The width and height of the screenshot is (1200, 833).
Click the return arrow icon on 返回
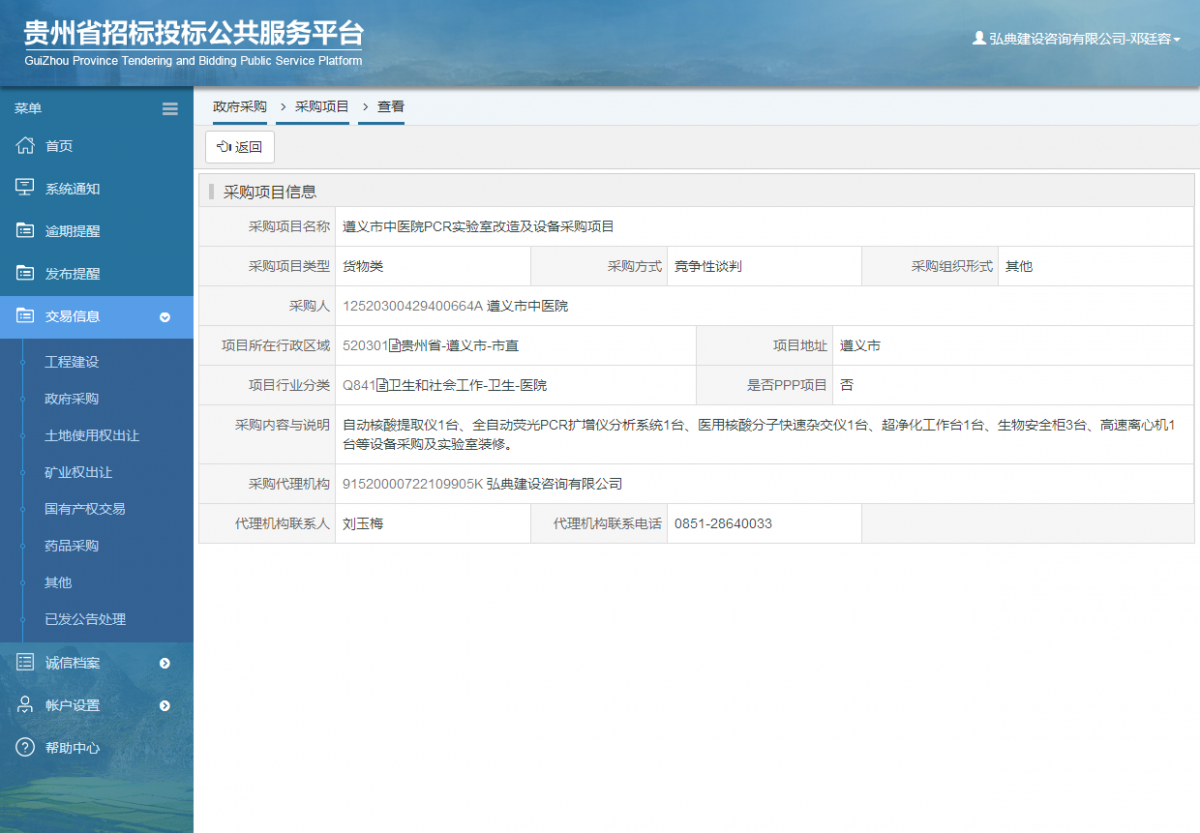pos(224,146)
